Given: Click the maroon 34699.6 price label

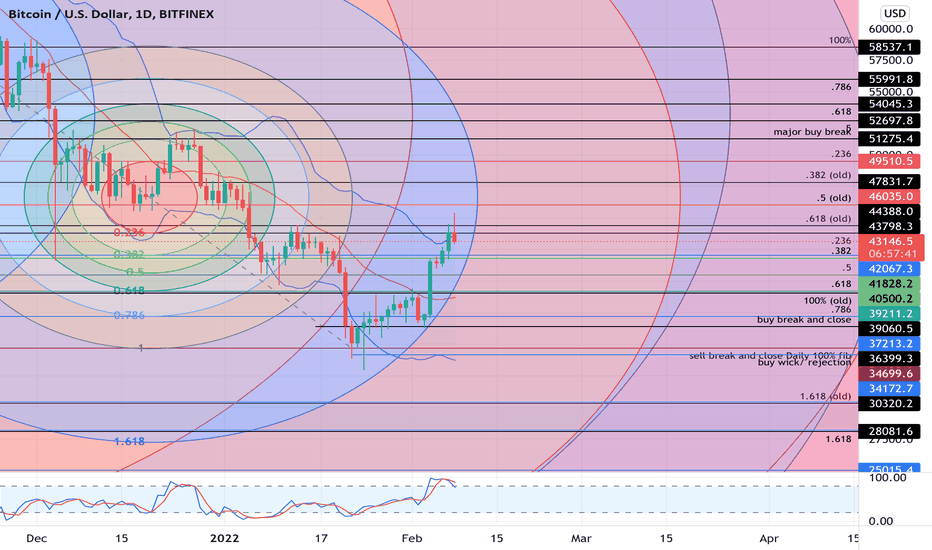Looking at the screenshot, I should click(889, 373).
